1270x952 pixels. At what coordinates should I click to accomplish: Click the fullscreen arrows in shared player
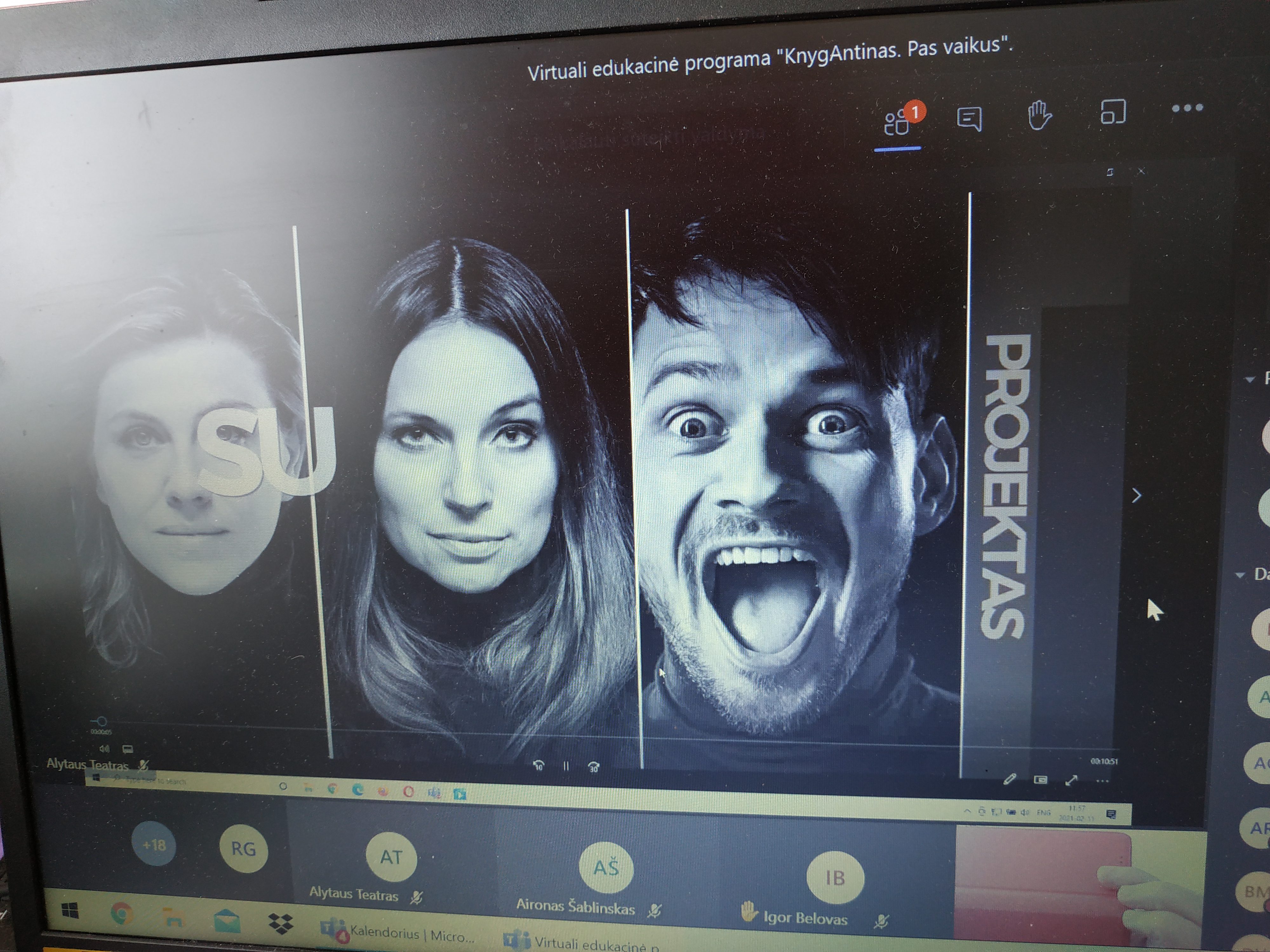[x=1071, y=780]
